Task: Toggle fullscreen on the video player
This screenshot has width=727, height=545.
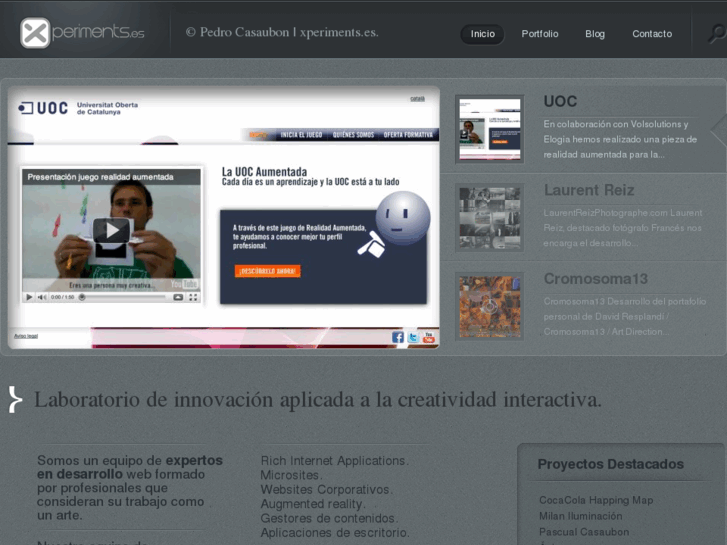Action: click(x=193, y=297)
